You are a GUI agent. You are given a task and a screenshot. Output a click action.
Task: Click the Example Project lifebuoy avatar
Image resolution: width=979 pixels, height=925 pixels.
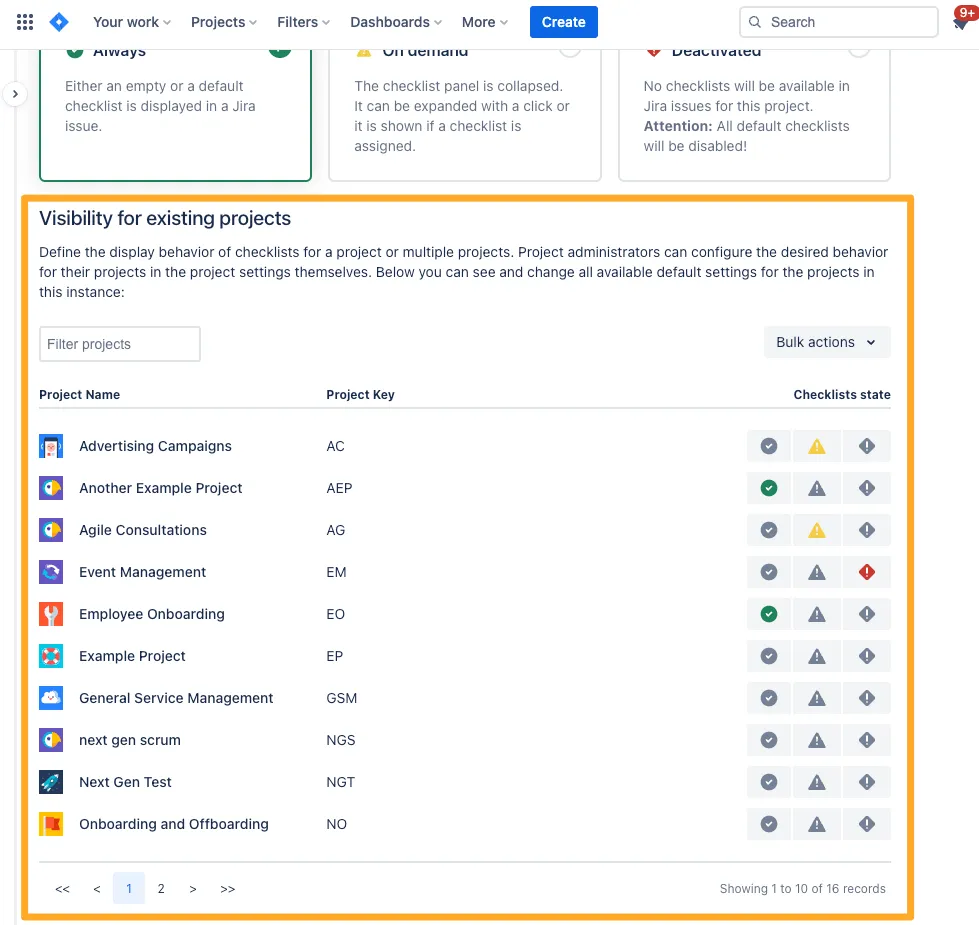[x=51, y=656]
